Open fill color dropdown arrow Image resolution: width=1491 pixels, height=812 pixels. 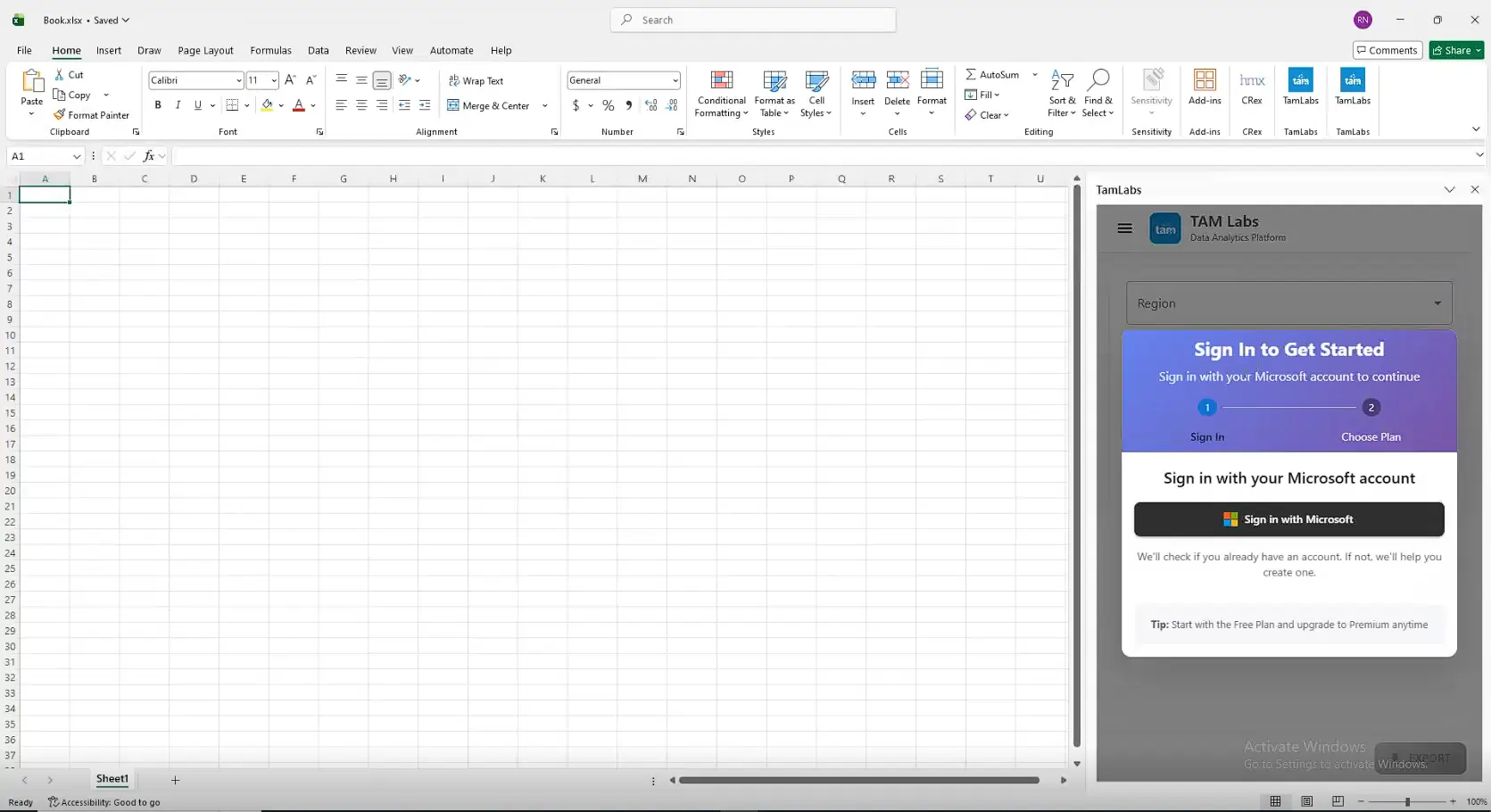[x=280, y=106]
